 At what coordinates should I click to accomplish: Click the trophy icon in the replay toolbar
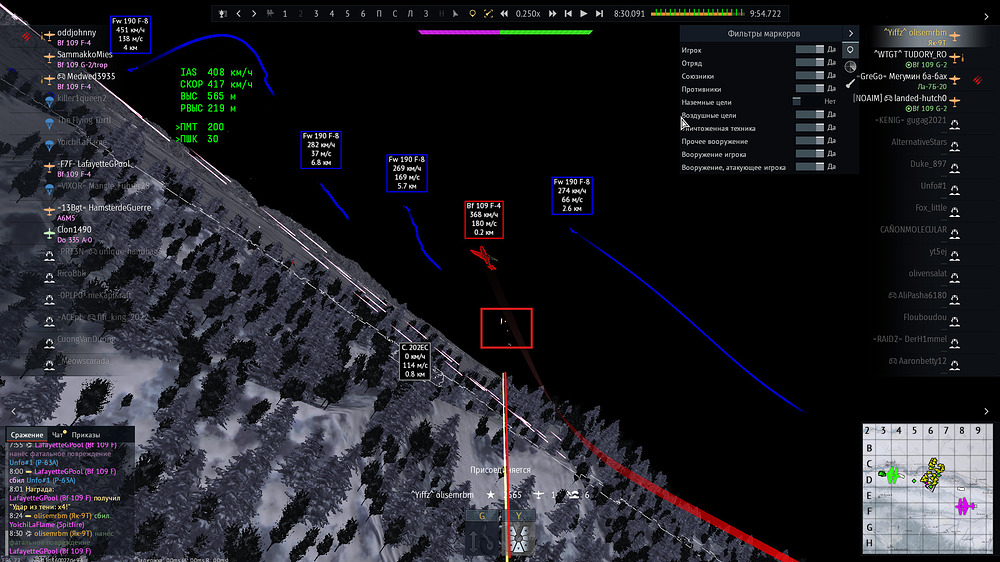click(223, 13)
